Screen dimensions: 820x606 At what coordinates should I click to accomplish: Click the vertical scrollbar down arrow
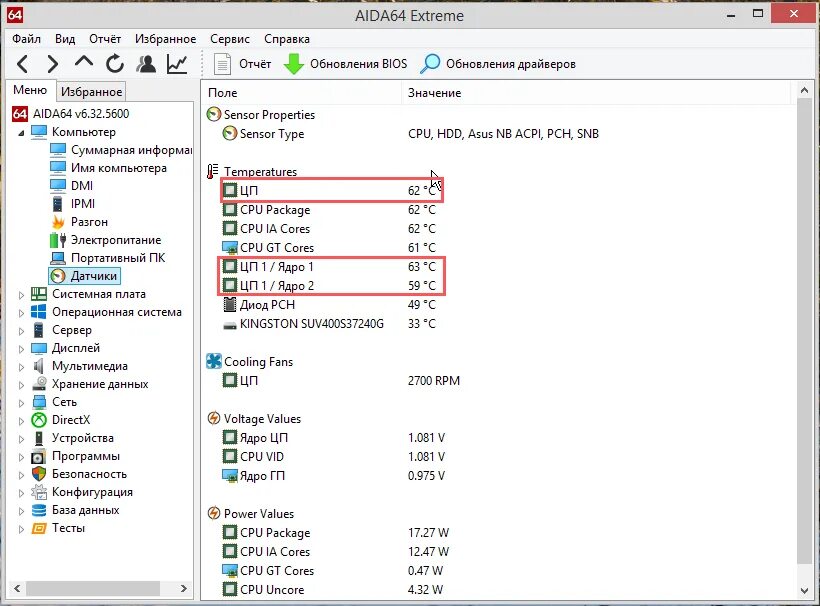click(x=804, y=591)
